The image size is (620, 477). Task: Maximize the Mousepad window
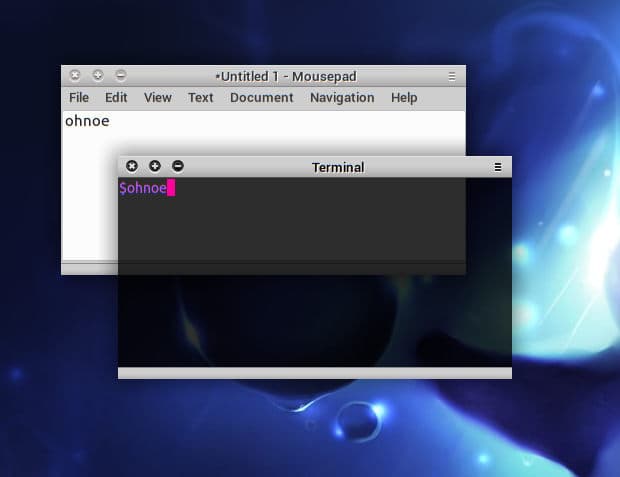tap(98, 75)
